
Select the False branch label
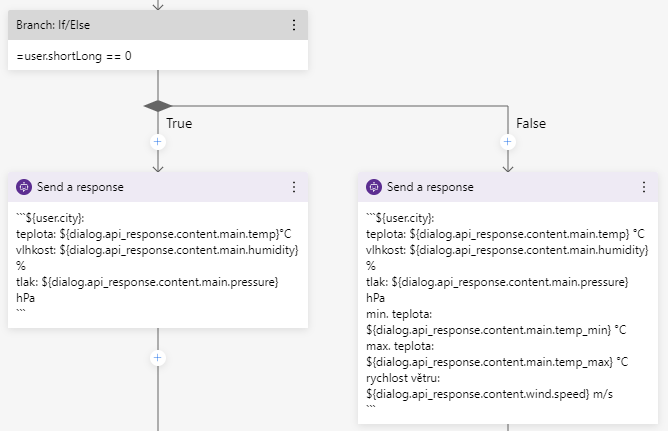532,123
